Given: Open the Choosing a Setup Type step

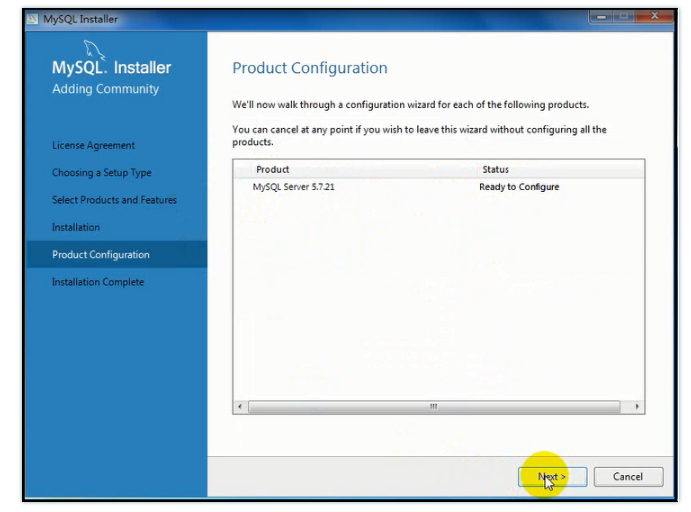Looking at the screenshot, I should [x=102, y=173].
